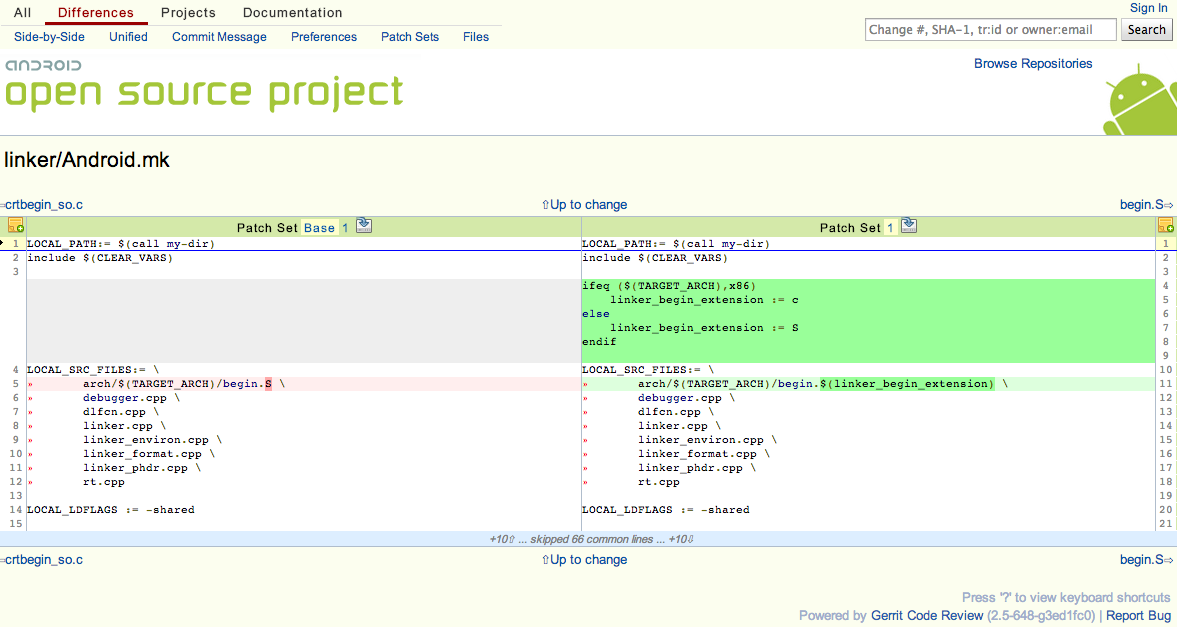This screenshot has width=1177, height=627.
Task: Click the Sign In link
Action: 1148,8
